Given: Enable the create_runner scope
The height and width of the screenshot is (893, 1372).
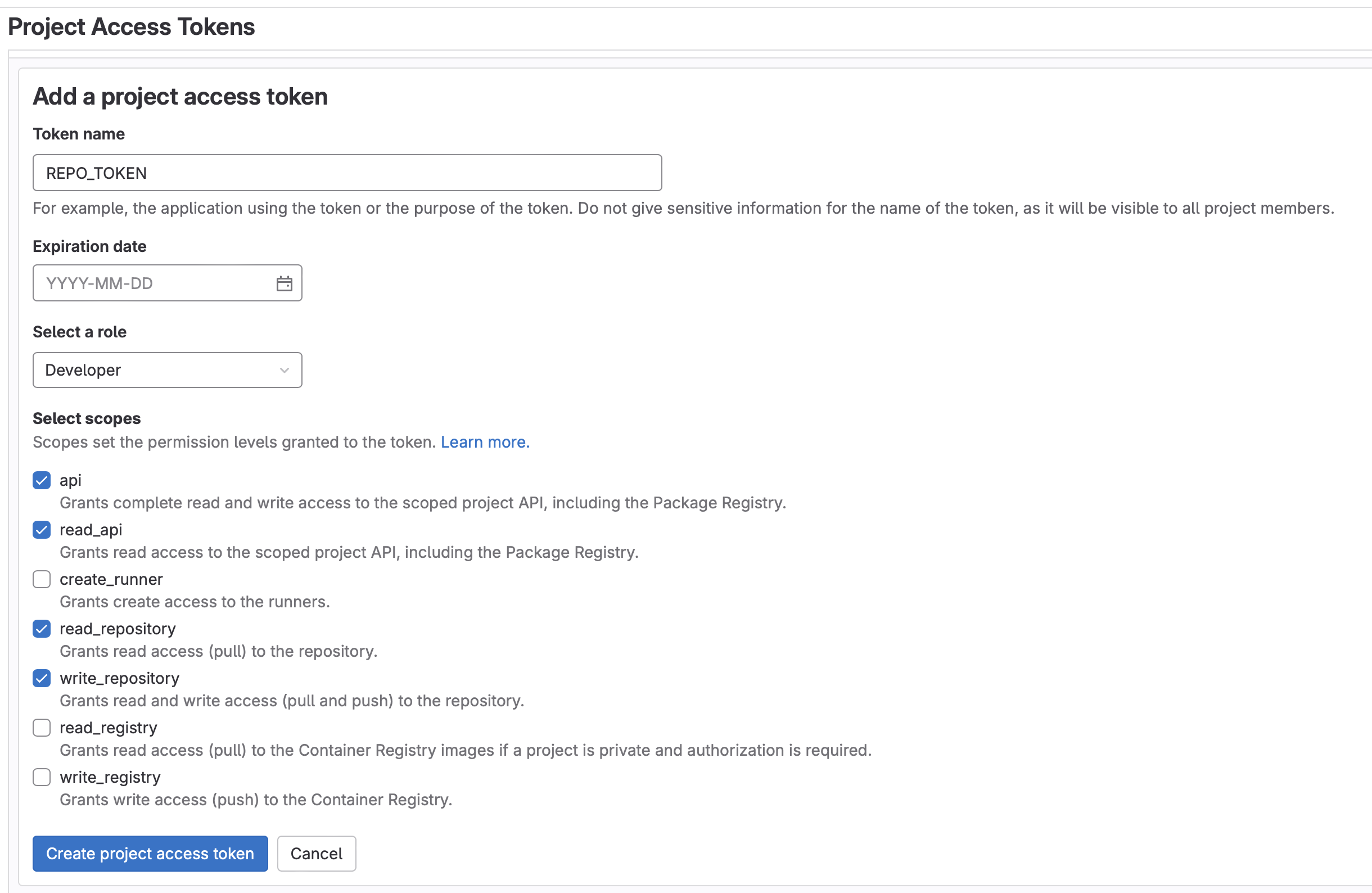Looking at the screenshot, I should (x=41, y=579).
